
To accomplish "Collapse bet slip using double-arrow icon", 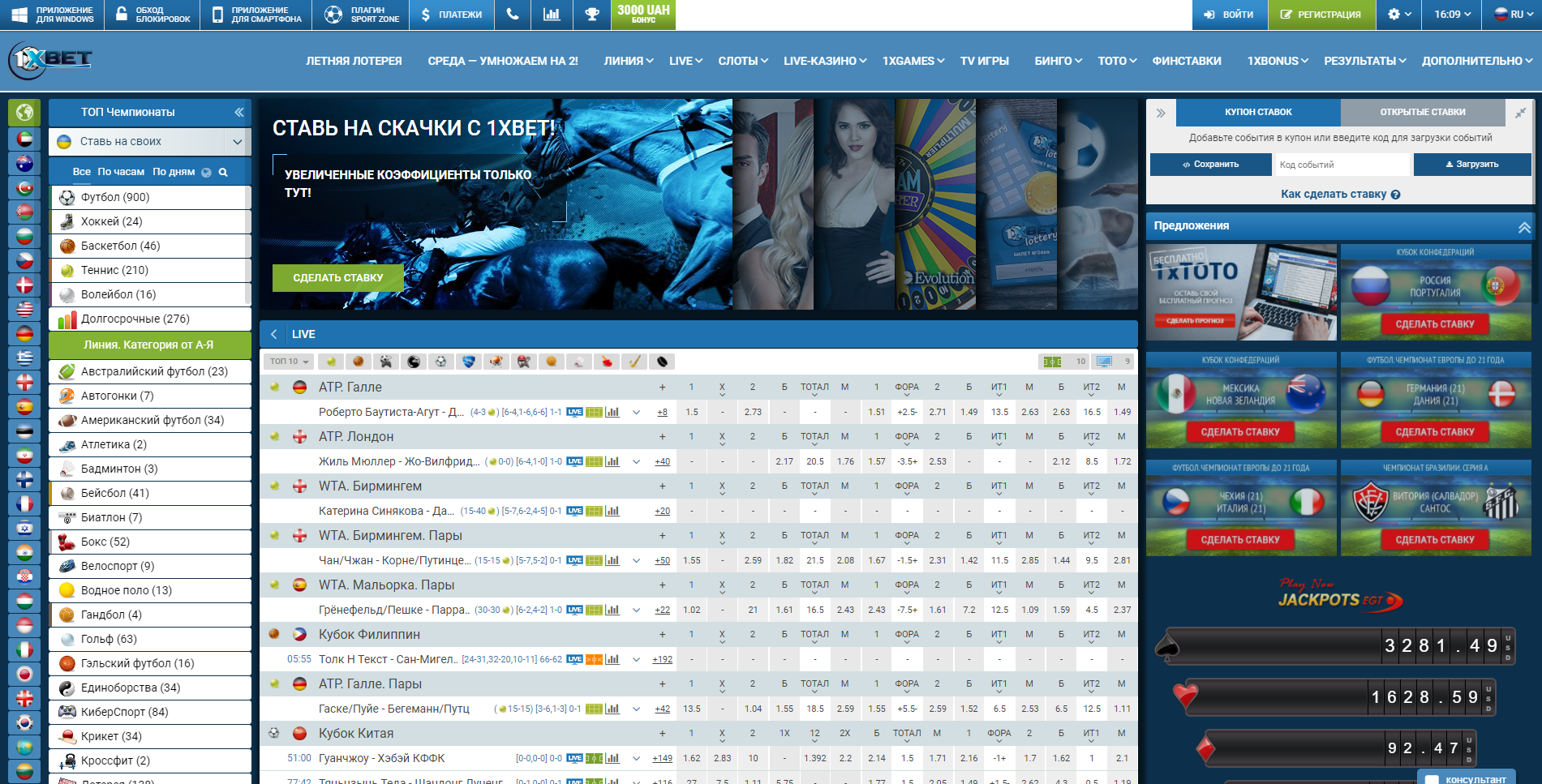I will (1161, 113).
